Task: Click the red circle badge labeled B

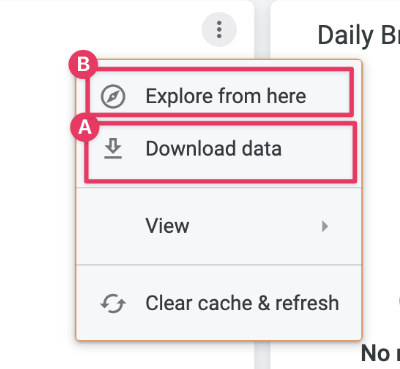Action: pos(83,64)
